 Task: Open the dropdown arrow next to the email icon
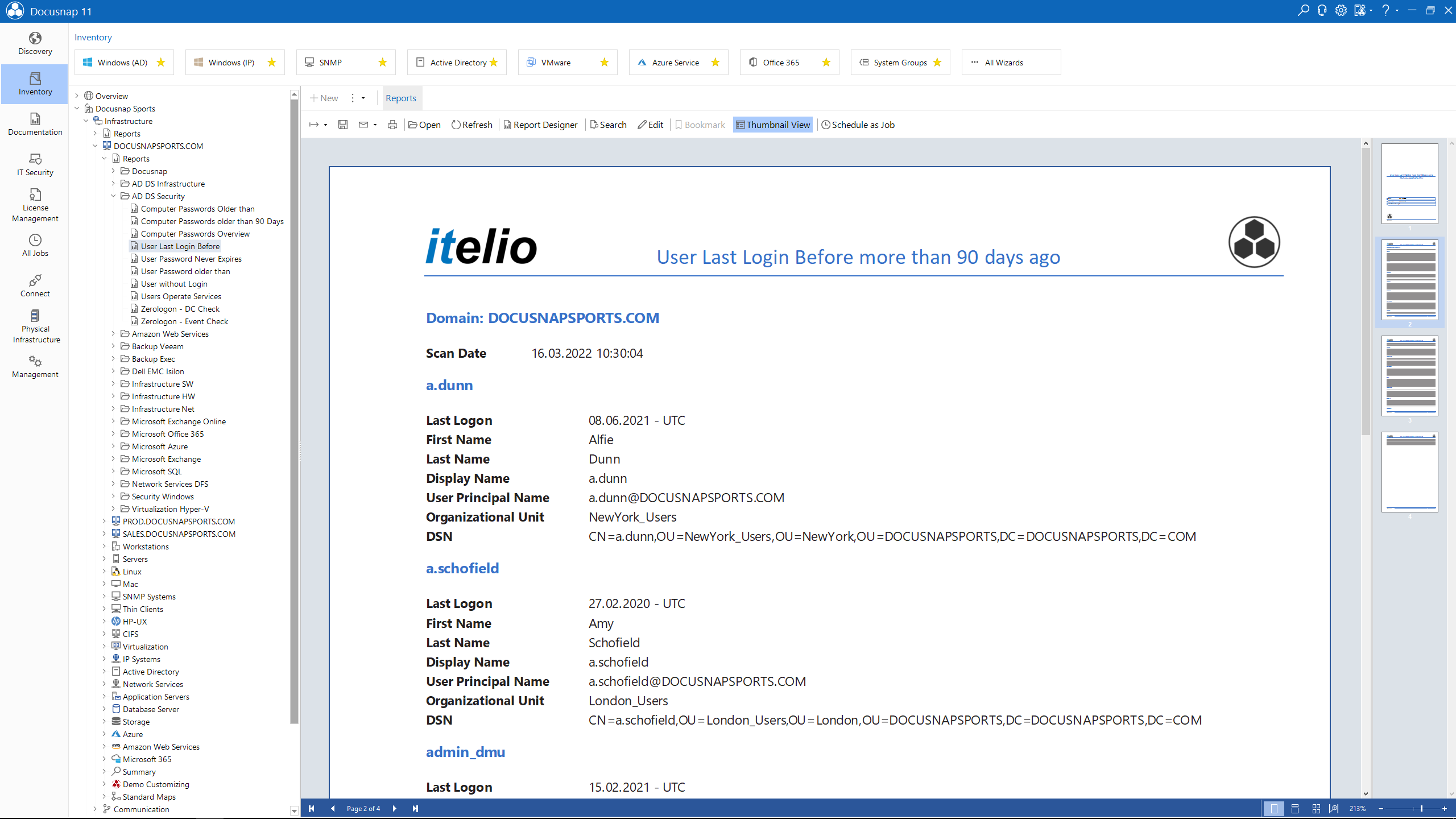click(x=375, y=125)
